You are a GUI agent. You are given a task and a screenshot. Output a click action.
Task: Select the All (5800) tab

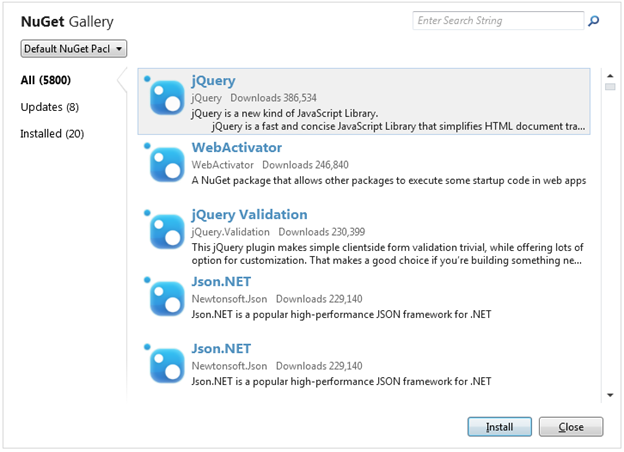tap(45, 80)
